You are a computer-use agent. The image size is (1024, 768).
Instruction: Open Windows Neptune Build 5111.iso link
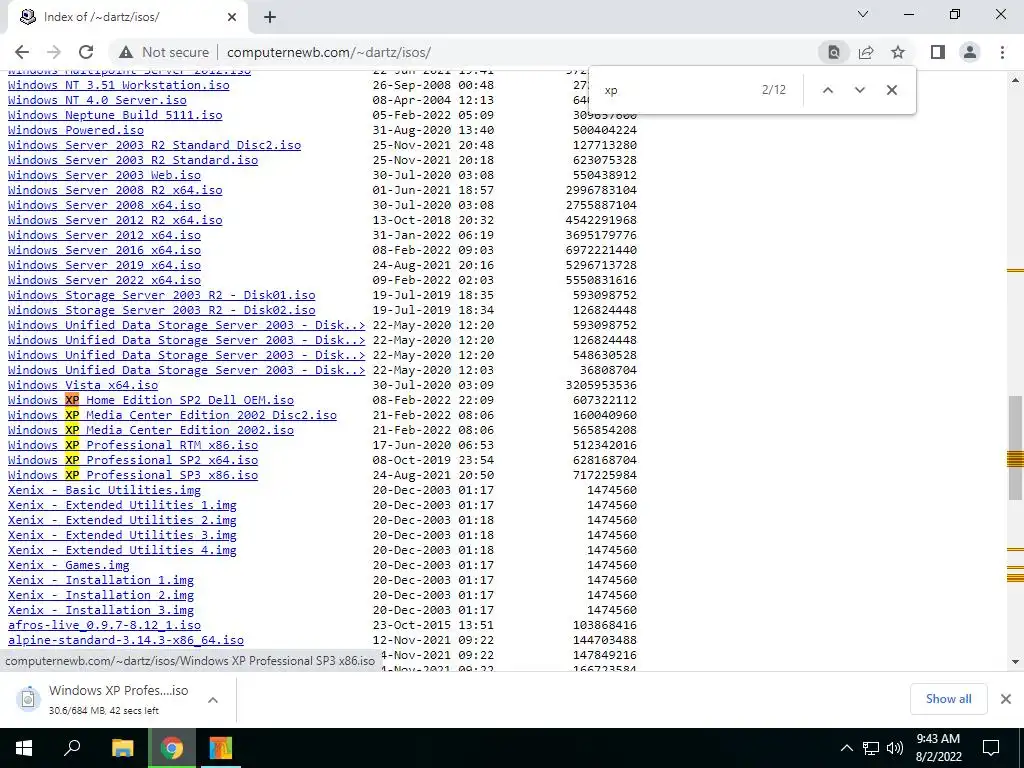pos(115,114)
